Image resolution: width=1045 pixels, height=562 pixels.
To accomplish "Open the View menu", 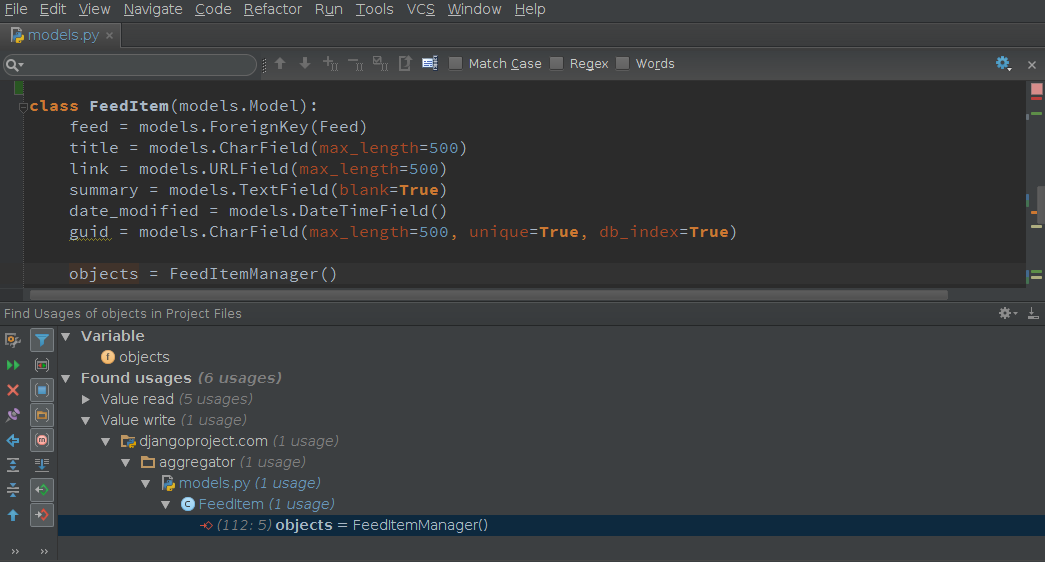I will click(94, 9).
